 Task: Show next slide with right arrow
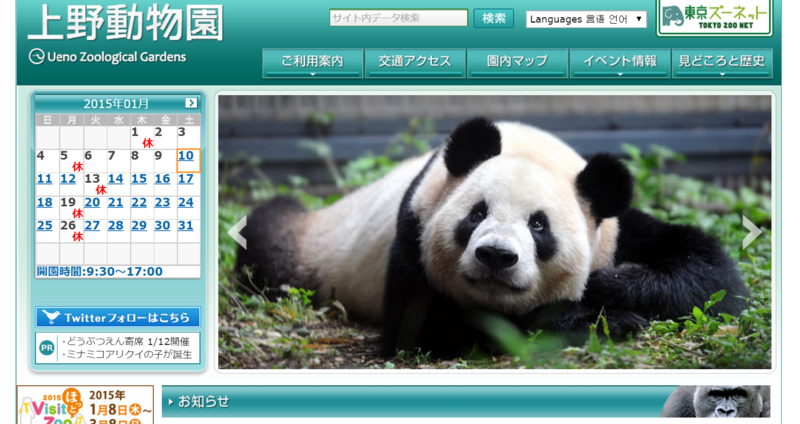click(752, 232)
